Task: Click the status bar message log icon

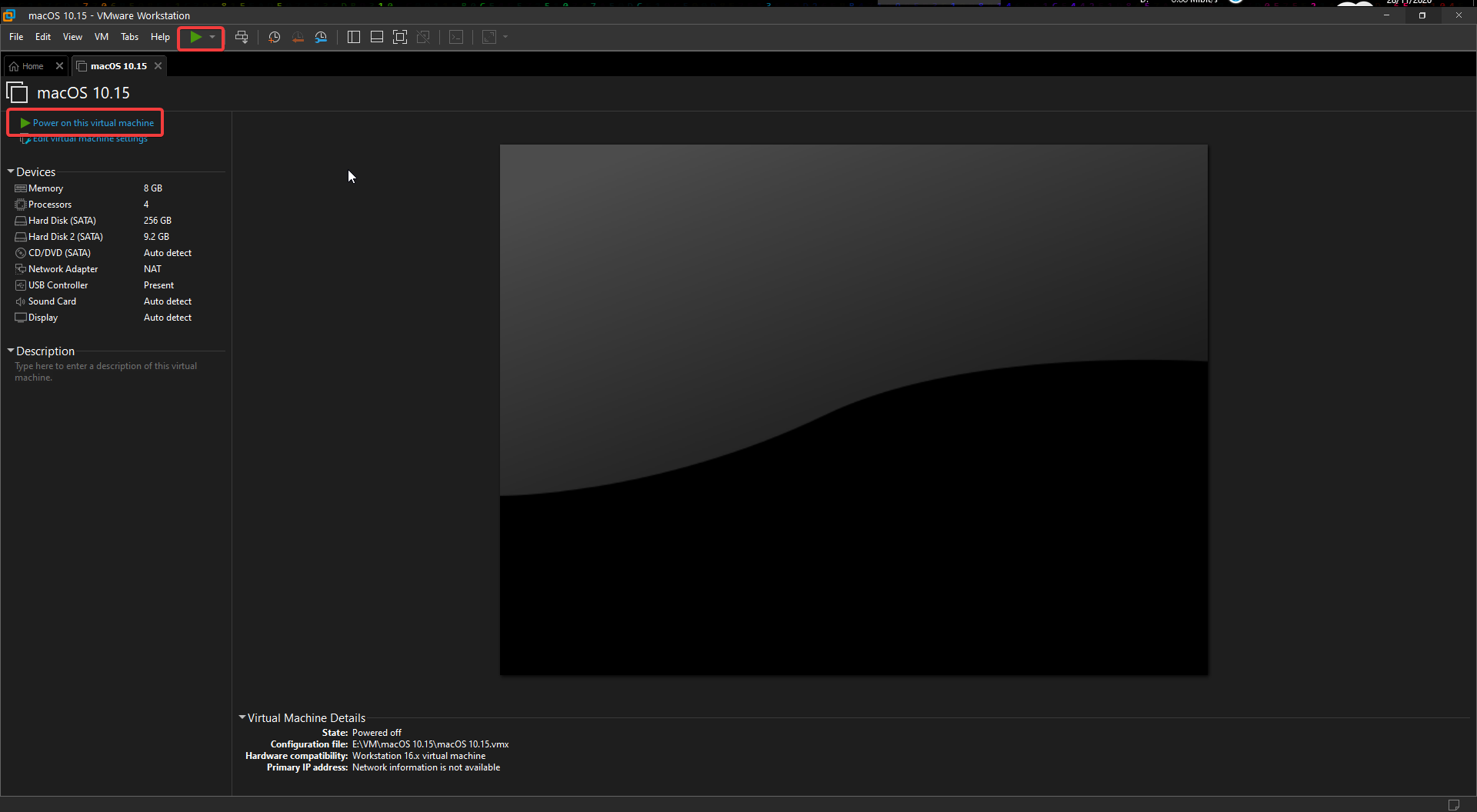Action: [x=1453, y=804]
